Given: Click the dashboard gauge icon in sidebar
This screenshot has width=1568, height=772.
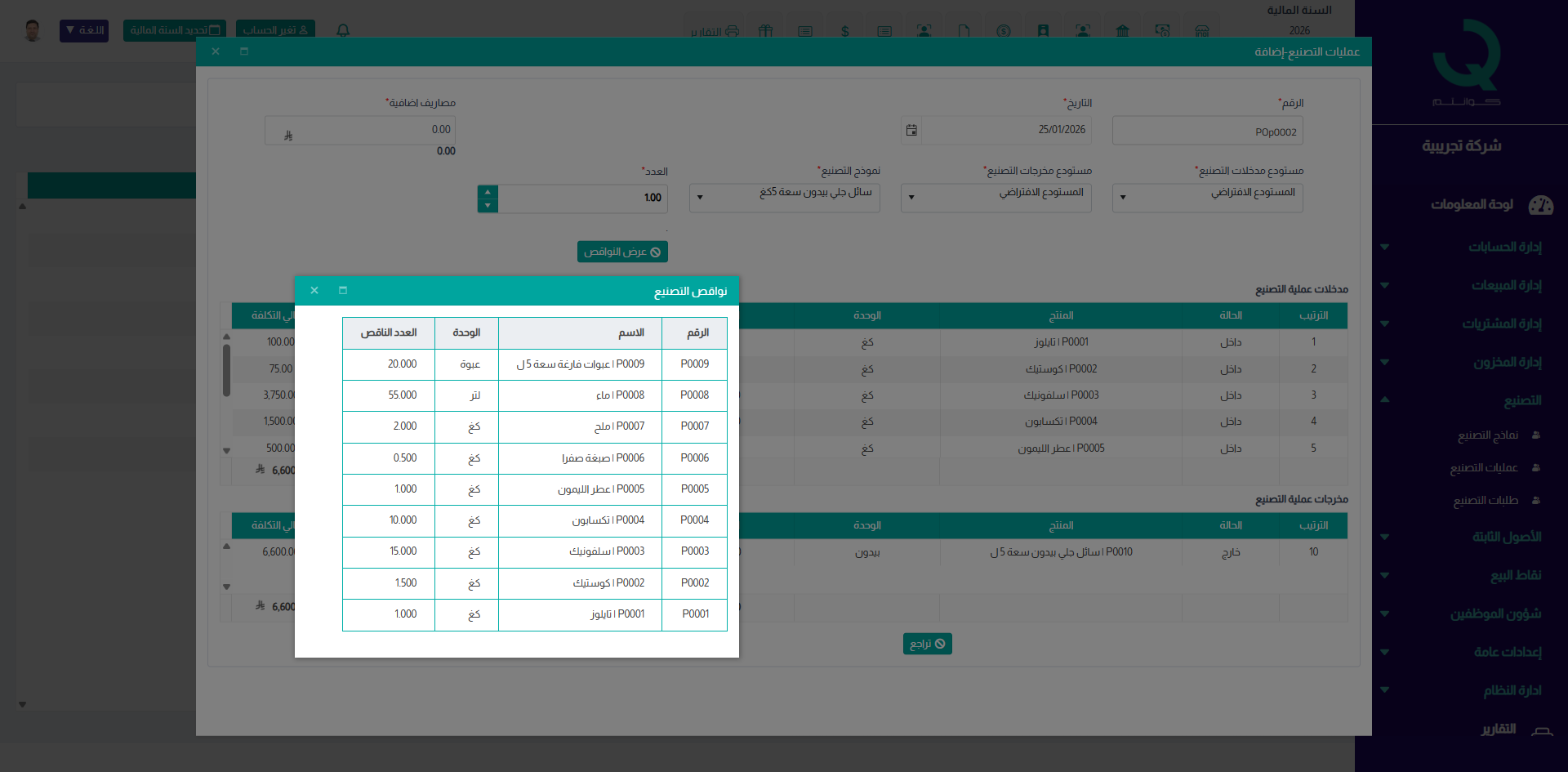Looking at the screenshot, I should click(x=1540, y=205).
